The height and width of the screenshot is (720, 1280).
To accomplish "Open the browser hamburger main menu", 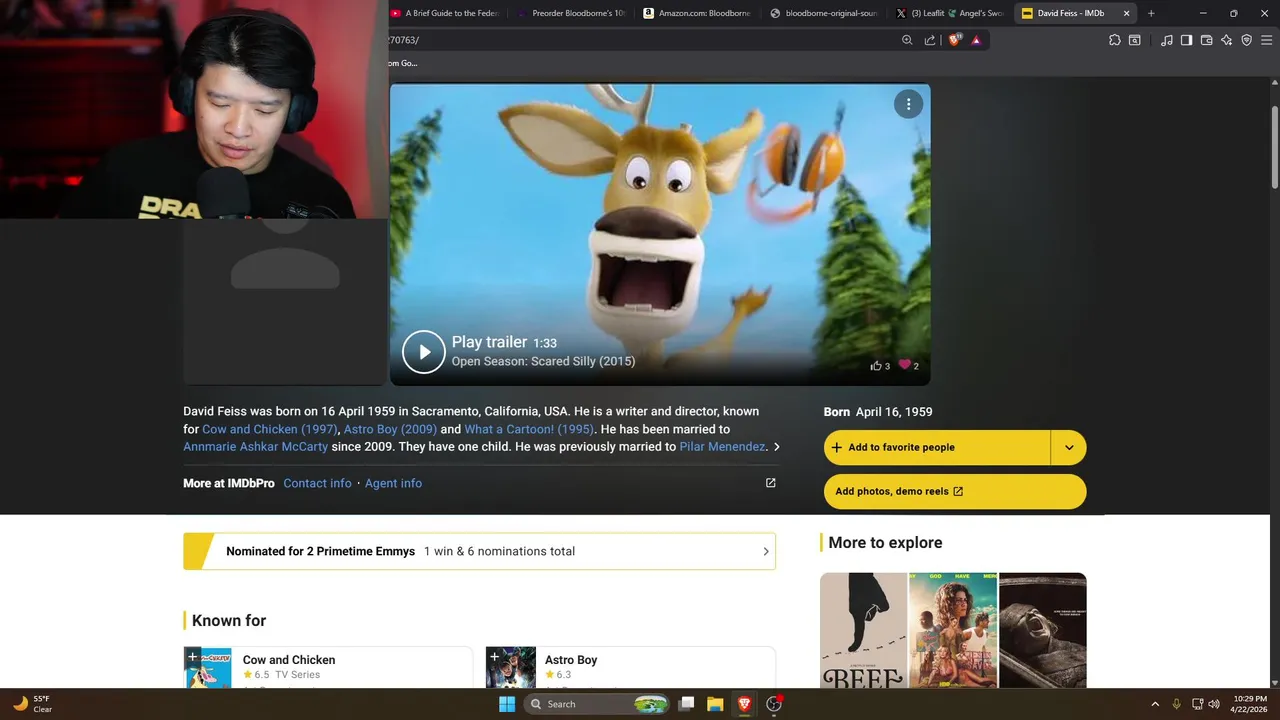I will point(1266,40).
